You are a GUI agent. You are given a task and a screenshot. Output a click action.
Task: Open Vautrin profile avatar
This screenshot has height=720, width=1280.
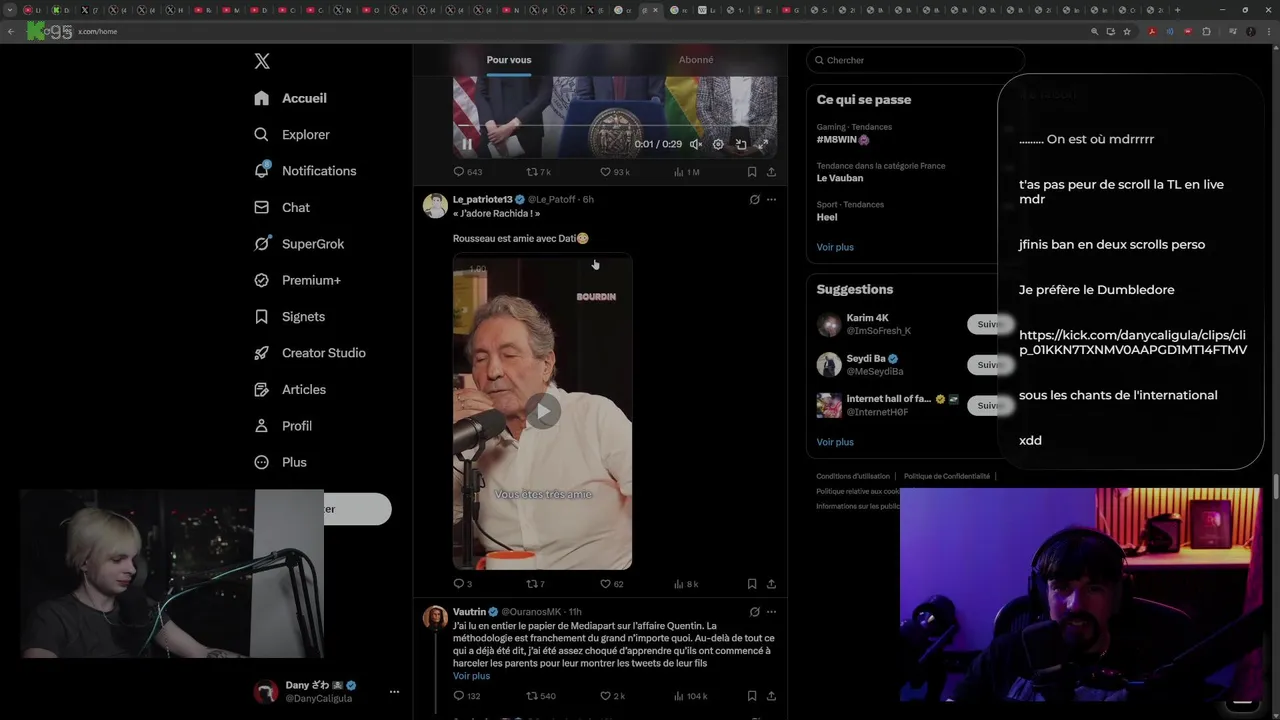(x=435, y=617)
